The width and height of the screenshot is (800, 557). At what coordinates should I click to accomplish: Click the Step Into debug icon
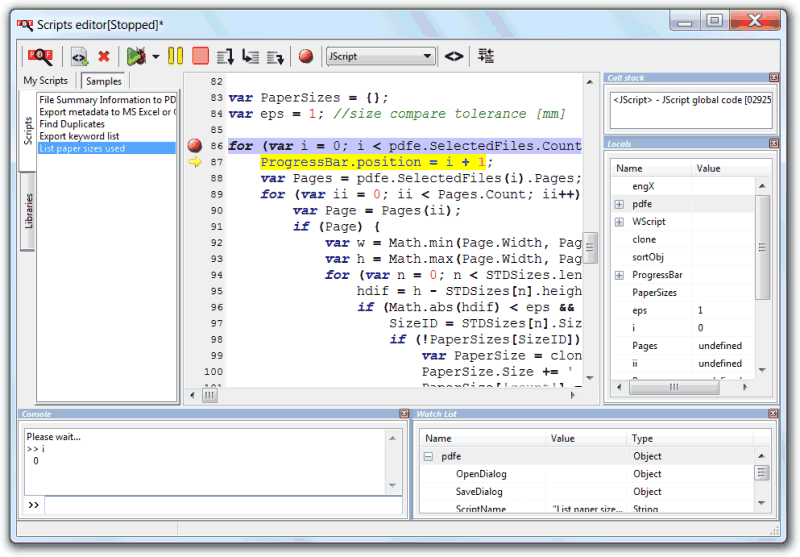tap(250, 57)
